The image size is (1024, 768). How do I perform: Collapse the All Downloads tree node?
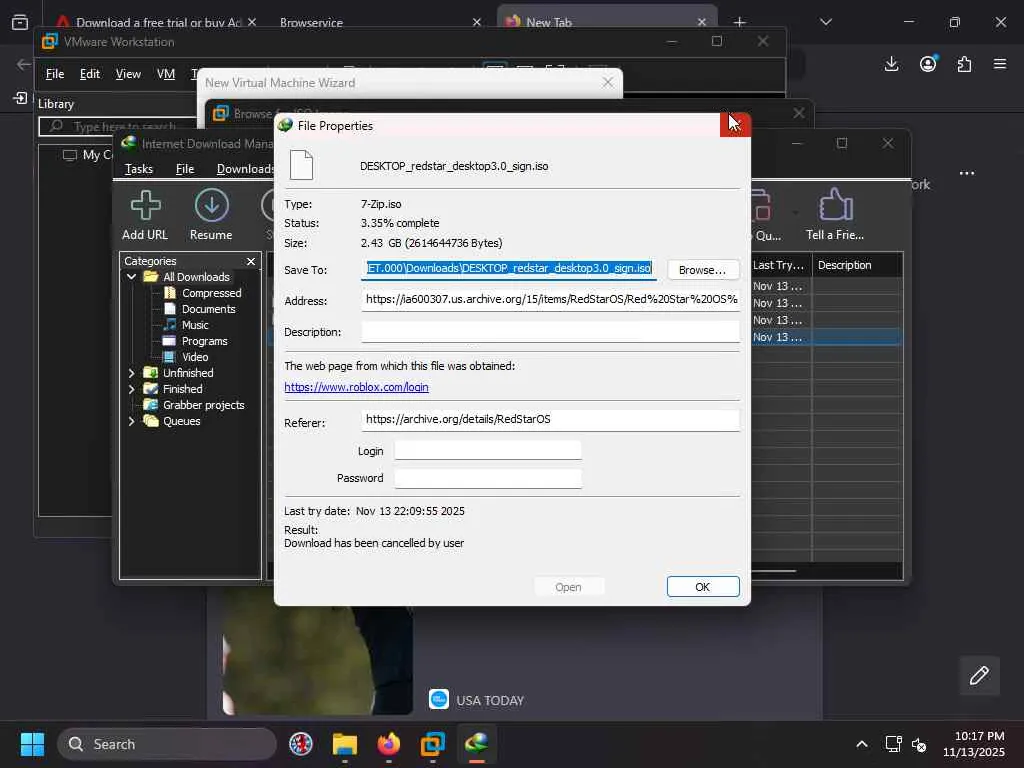tap(131, 277)
